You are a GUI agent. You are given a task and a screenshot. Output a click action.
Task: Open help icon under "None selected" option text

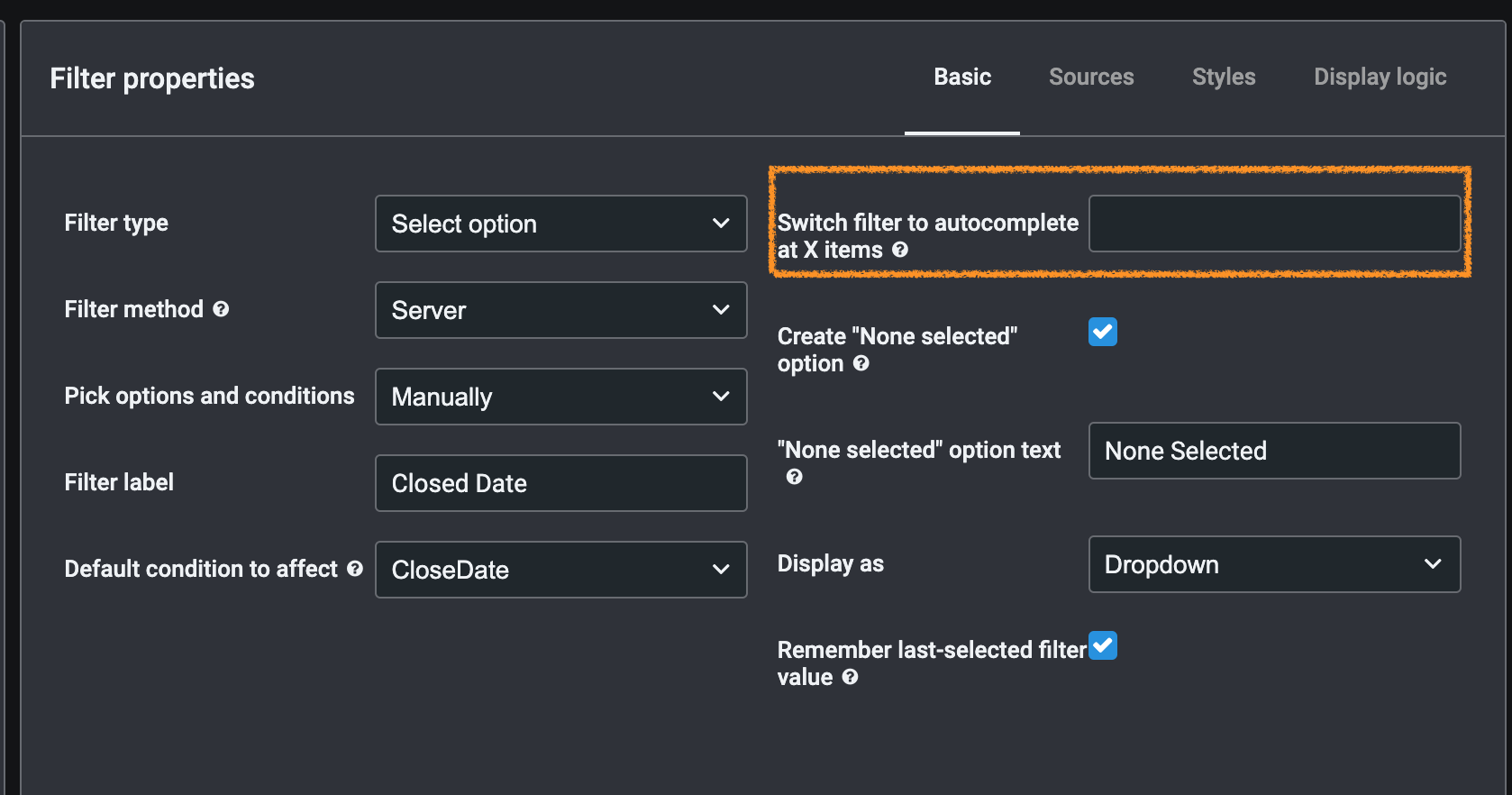794,477
